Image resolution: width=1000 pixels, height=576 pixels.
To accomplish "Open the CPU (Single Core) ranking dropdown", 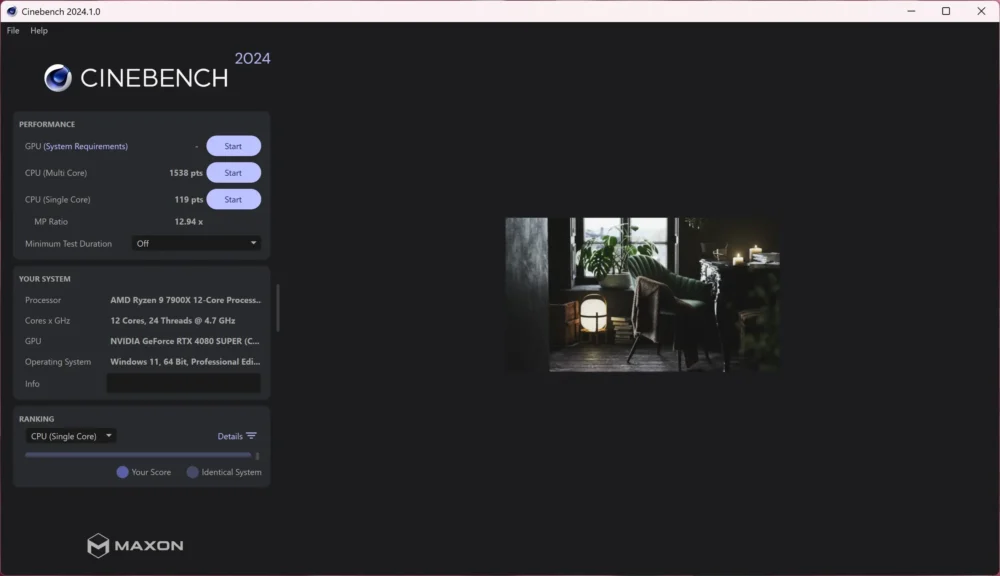I will point(71,436).
